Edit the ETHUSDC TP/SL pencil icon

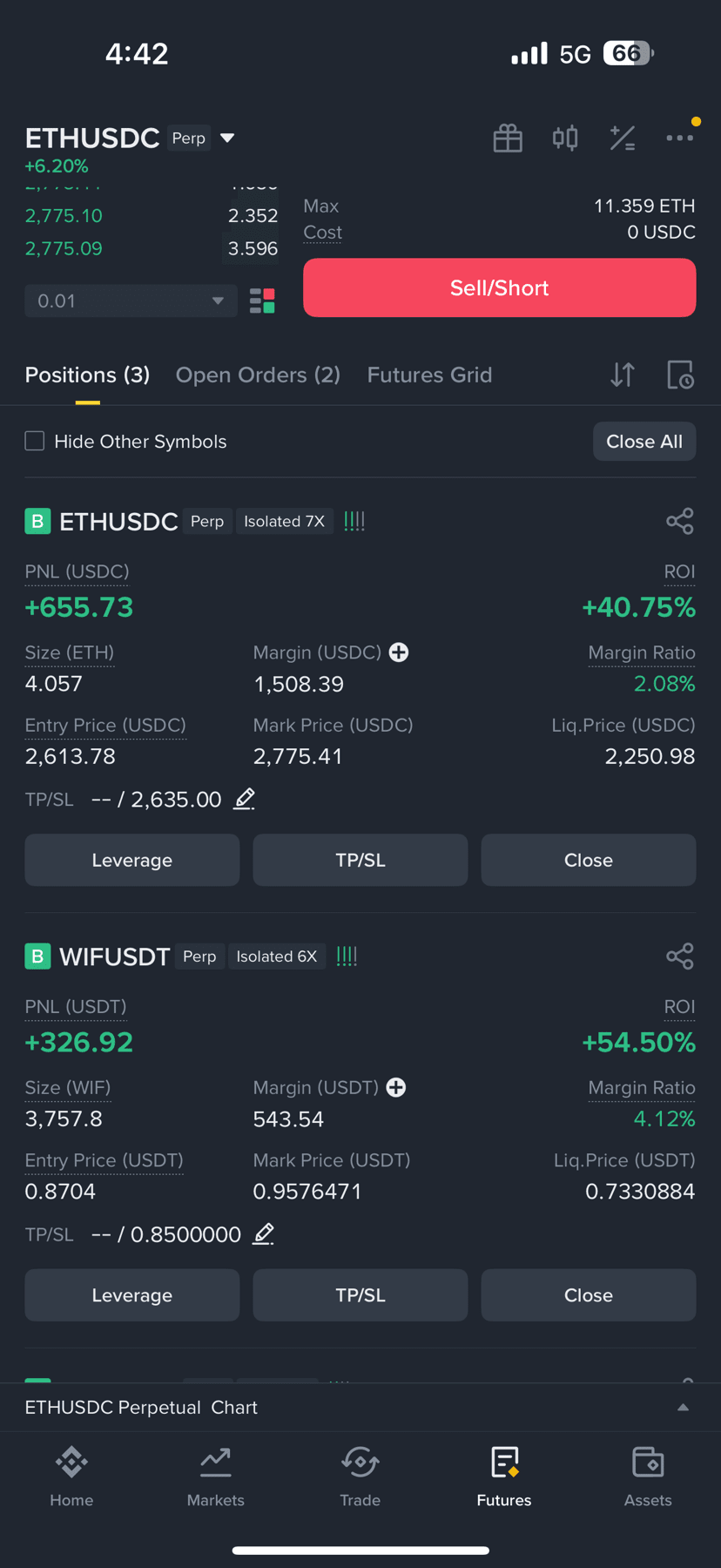[245, 799]
